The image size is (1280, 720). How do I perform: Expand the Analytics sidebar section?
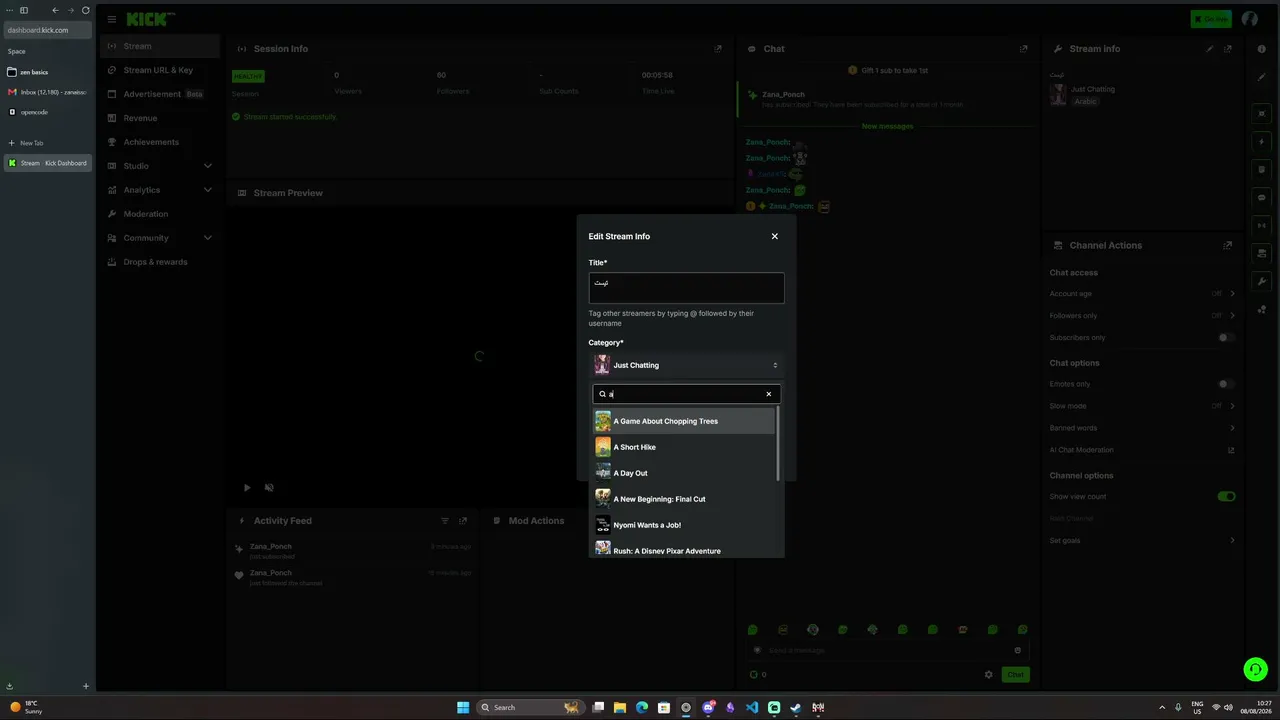click(160, 190)
